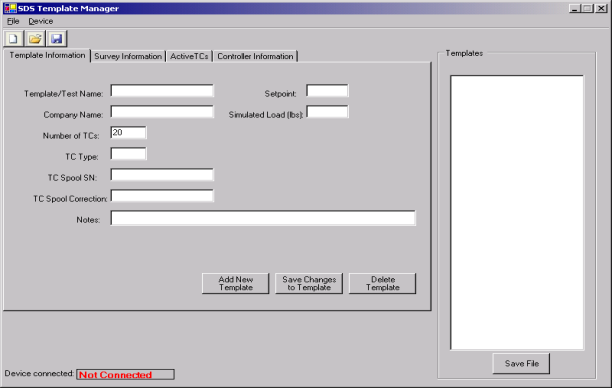The width and height of the screenshot is (612, 388).
Task: Click the TC Spool Correction field
Action: (162, 196)
